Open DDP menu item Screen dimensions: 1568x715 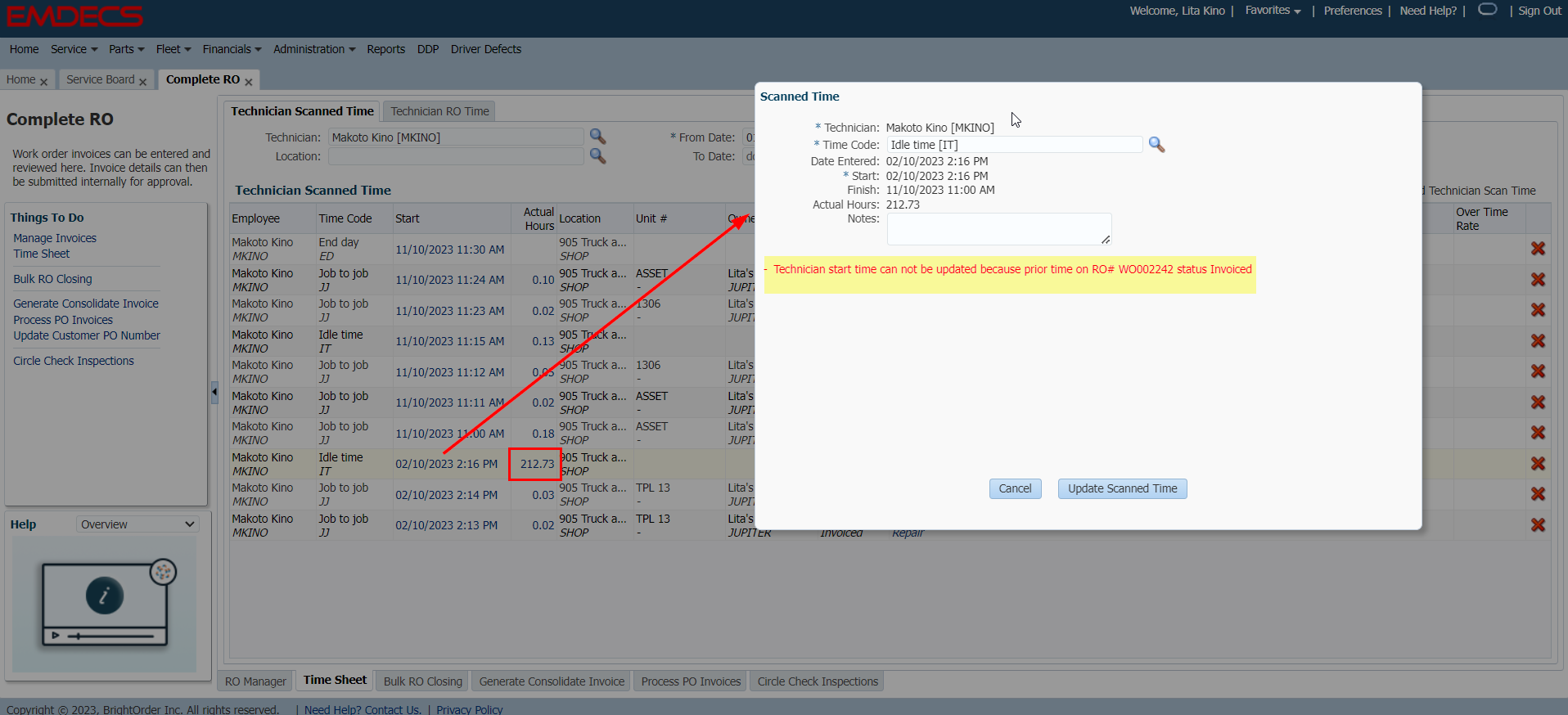pos(428,49)
